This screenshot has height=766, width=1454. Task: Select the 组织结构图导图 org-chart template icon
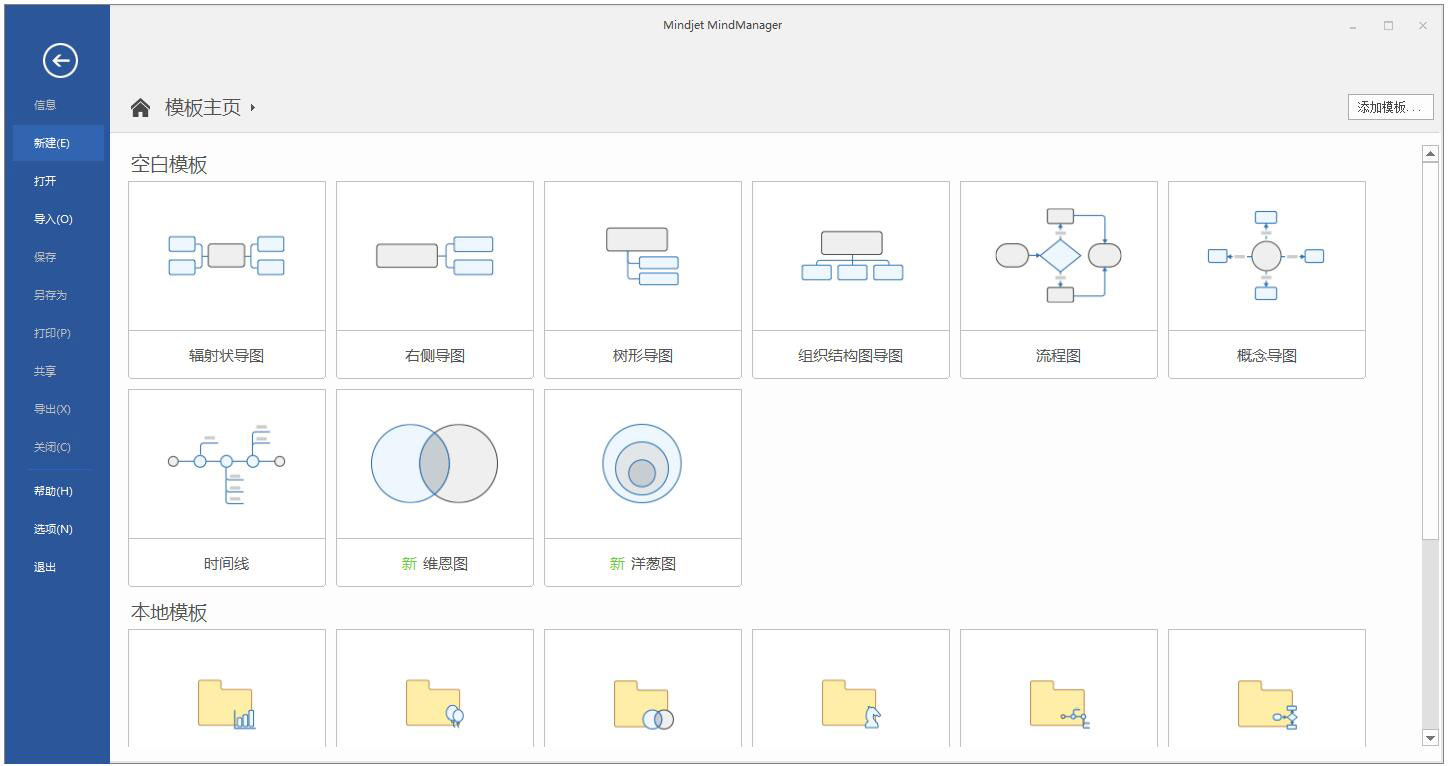(x=851, y=255)
